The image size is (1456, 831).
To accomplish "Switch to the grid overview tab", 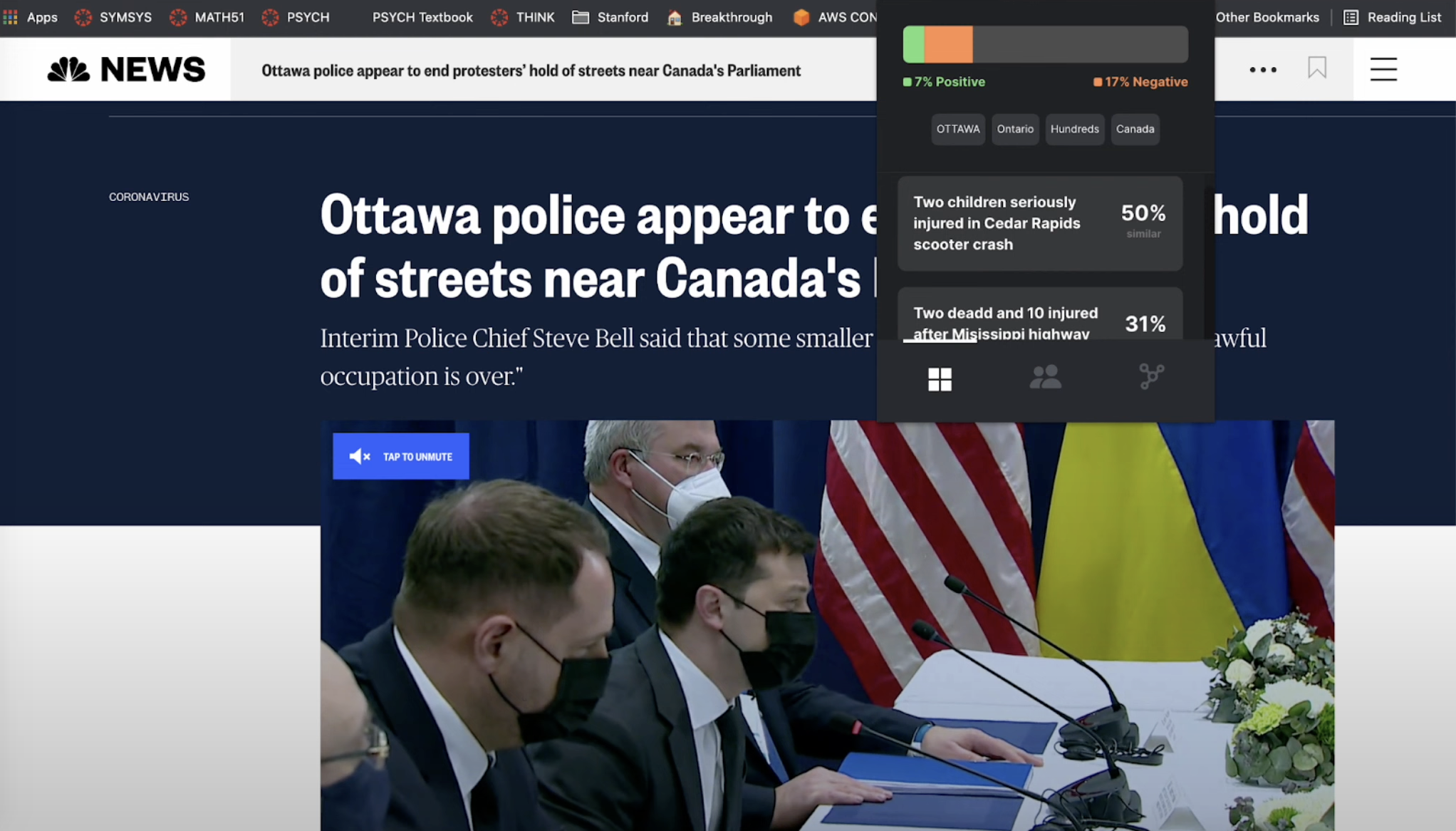I will pos(940,379).
